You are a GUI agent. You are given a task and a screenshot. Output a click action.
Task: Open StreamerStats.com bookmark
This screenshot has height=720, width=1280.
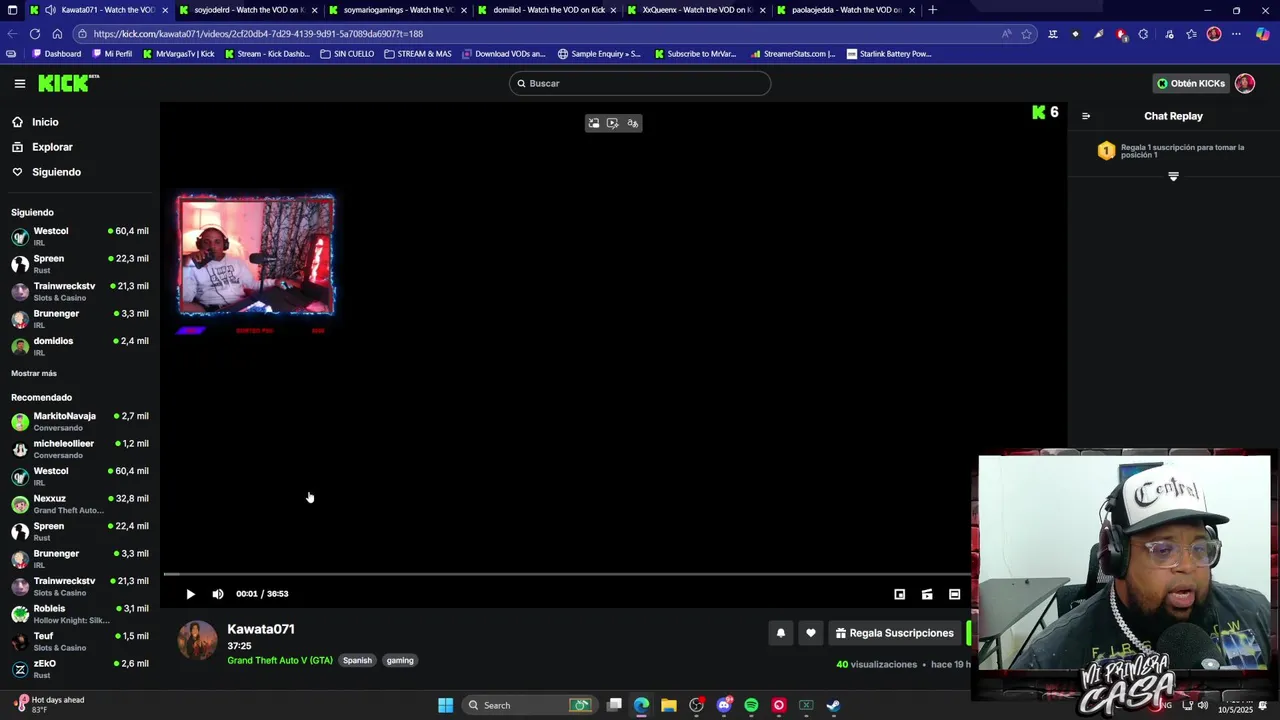point(793,54)
